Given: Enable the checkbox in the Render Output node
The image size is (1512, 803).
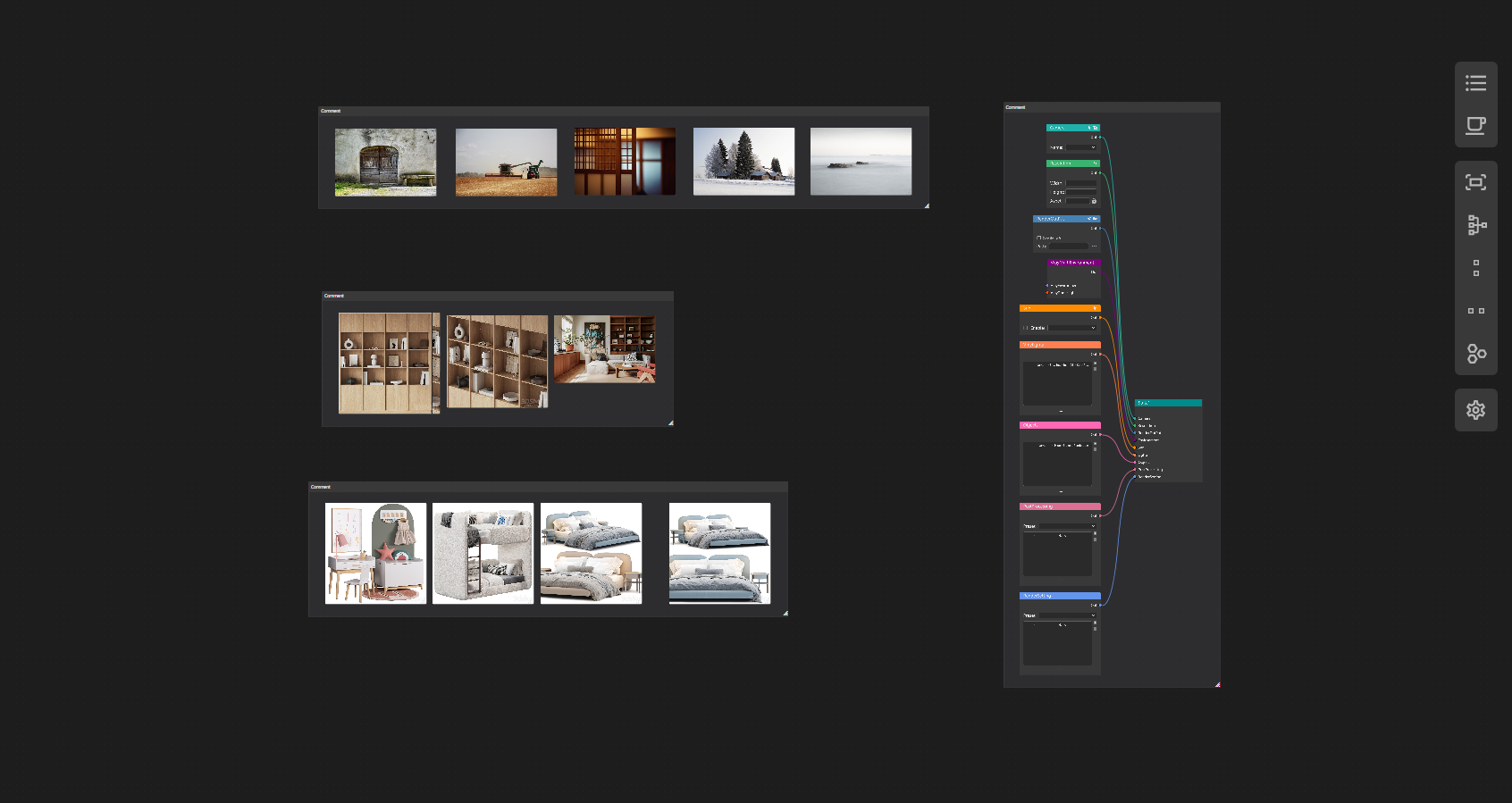Looking at the screenshot, I should point(1038,238).
